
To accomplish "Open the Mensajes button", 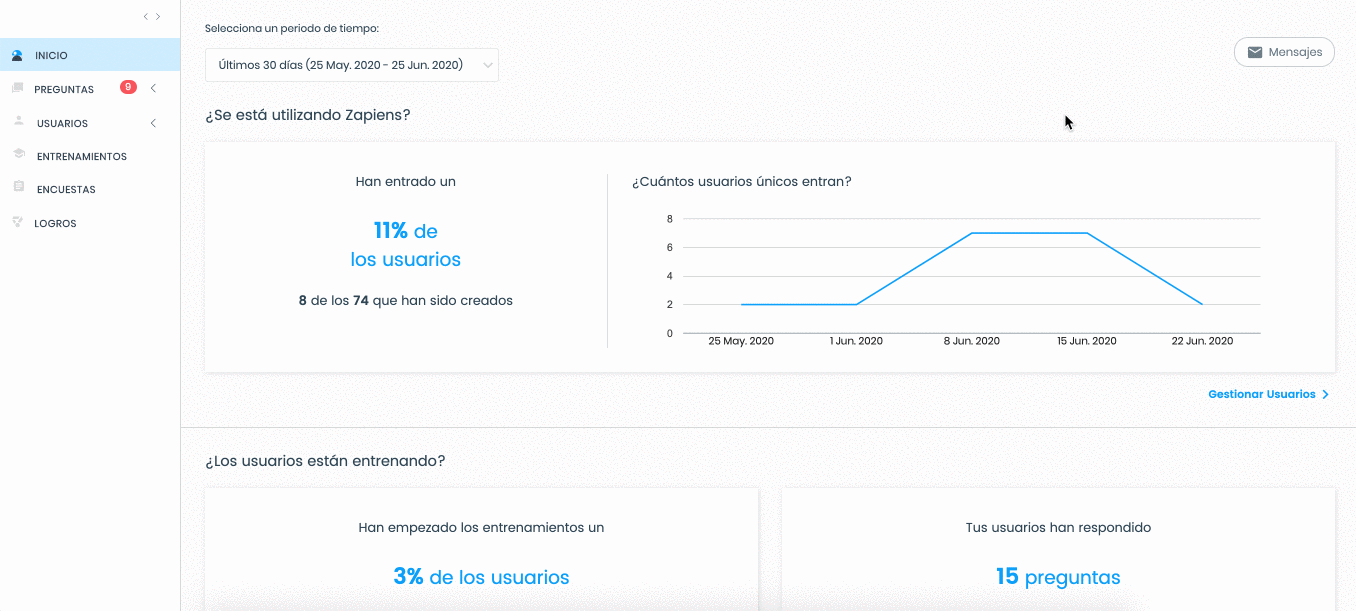I will pyautogui.click(x=1284, y=52).
